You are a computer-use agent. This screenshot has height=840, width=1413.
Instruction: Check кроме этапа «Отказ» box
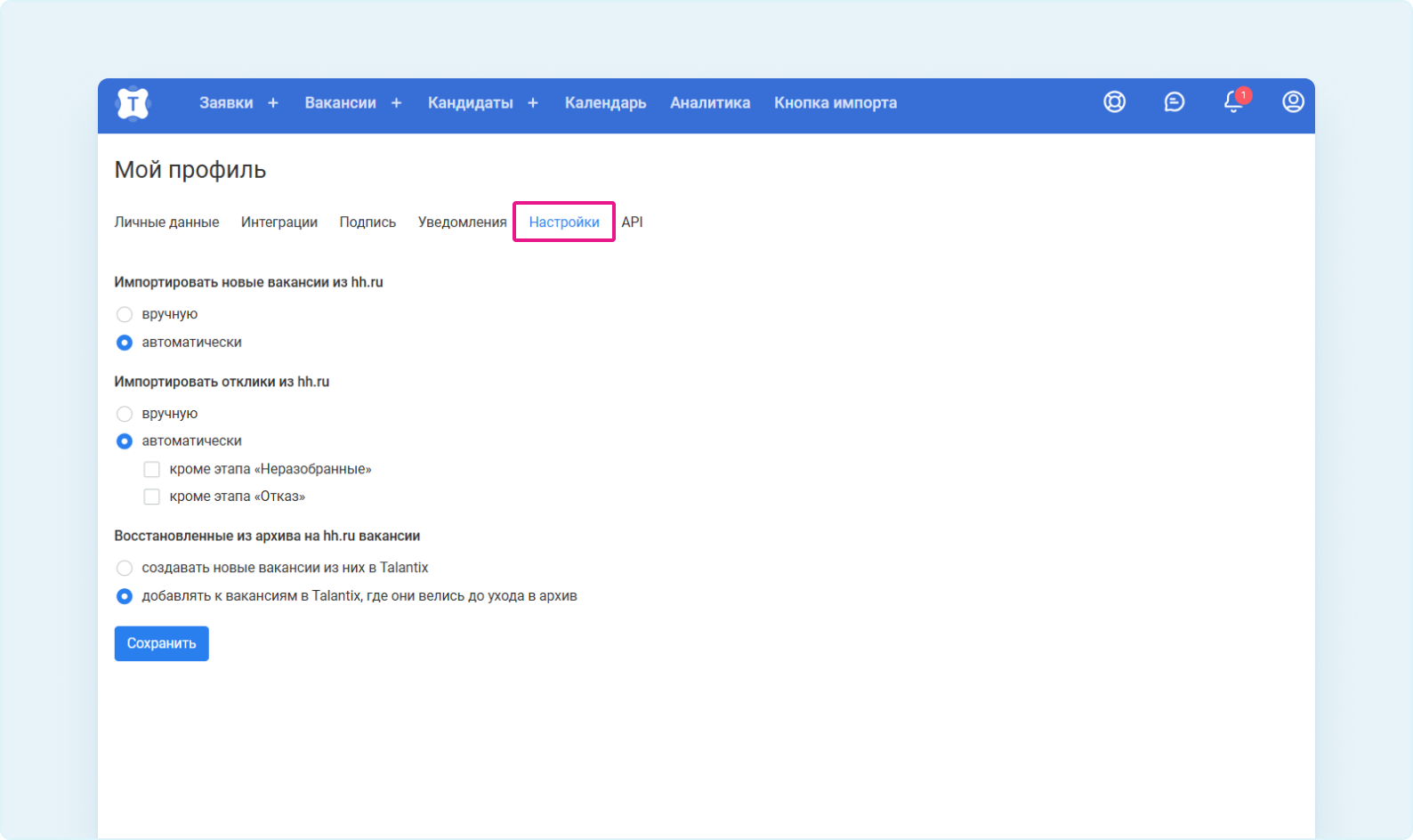tap(152, 497)
